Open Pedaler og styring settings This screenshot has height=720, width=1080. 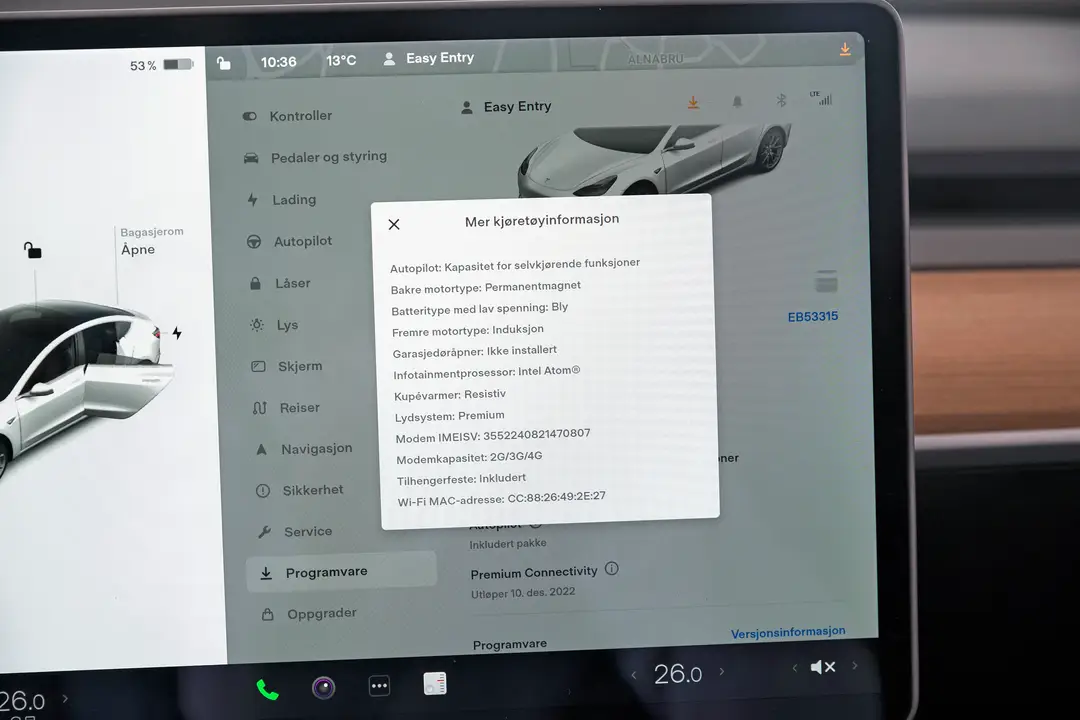315,157
